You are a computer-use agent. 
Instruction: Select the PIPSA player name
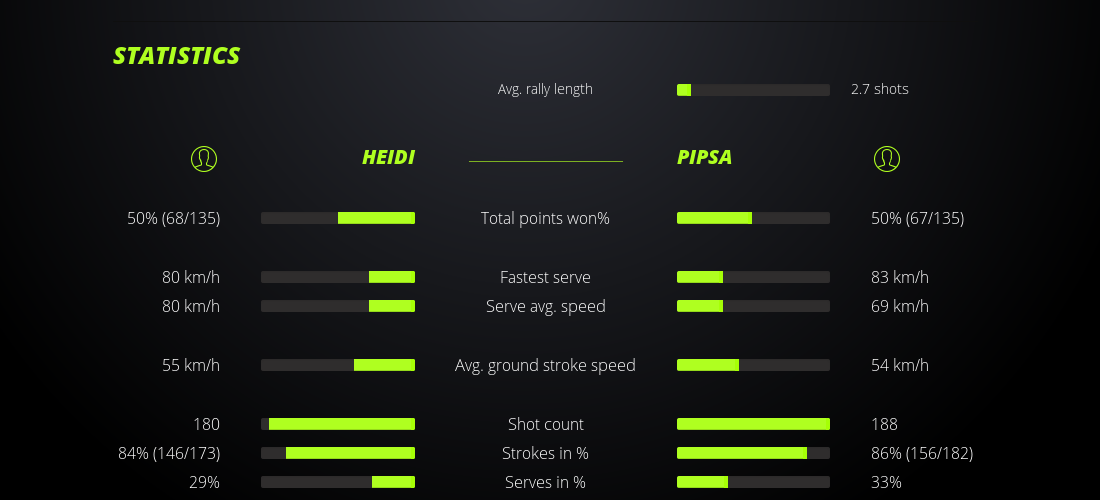(705, 158)
